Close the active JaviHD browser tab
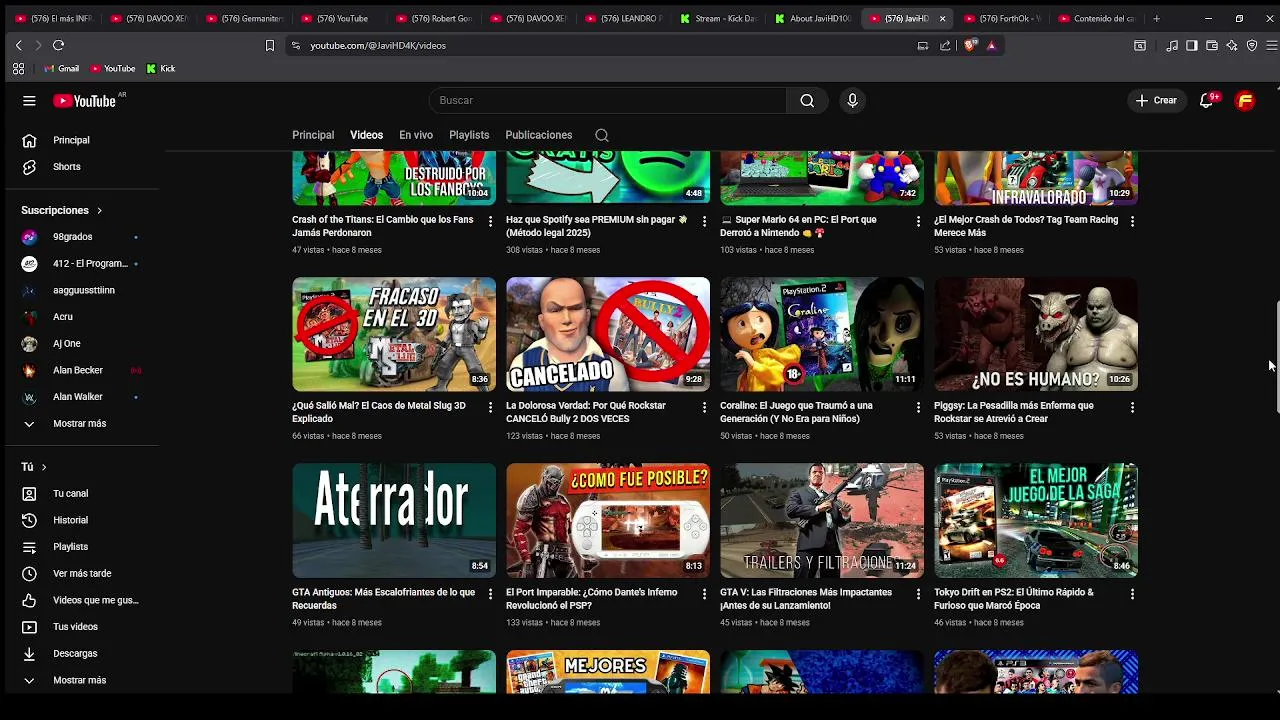This screenshot has width=1280, height=720. [942, 18]
